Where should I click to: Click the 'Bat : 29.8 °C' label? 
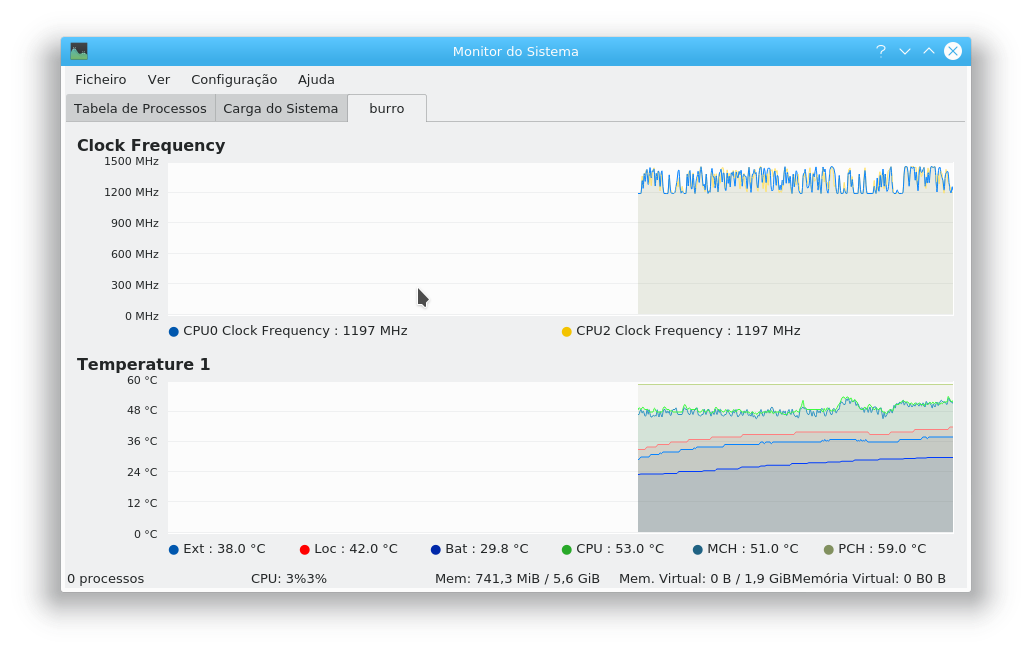(x=487, y=549)
